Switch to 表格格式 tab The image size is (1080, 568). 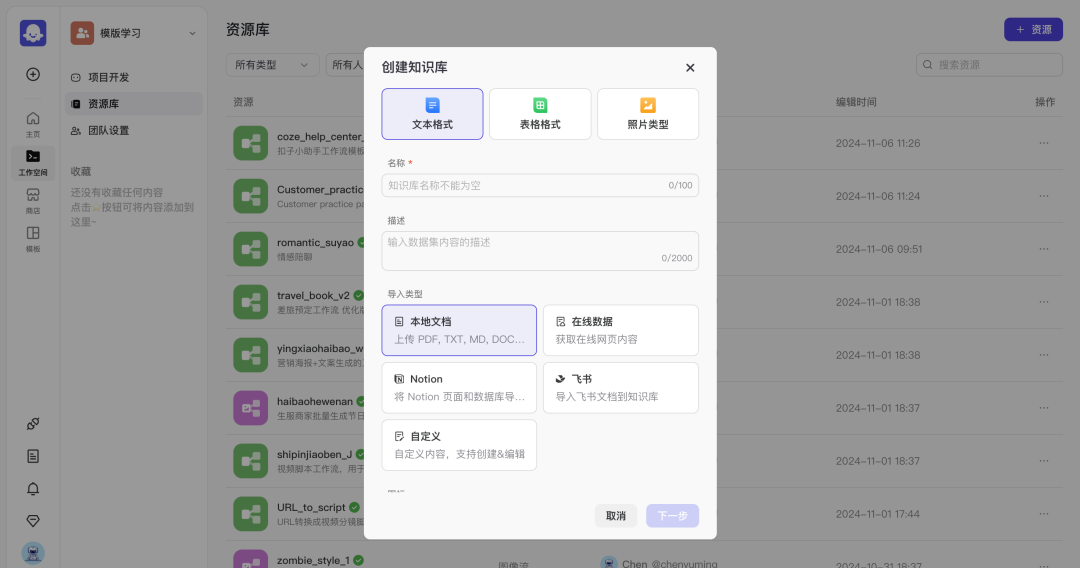pos(540,114)
